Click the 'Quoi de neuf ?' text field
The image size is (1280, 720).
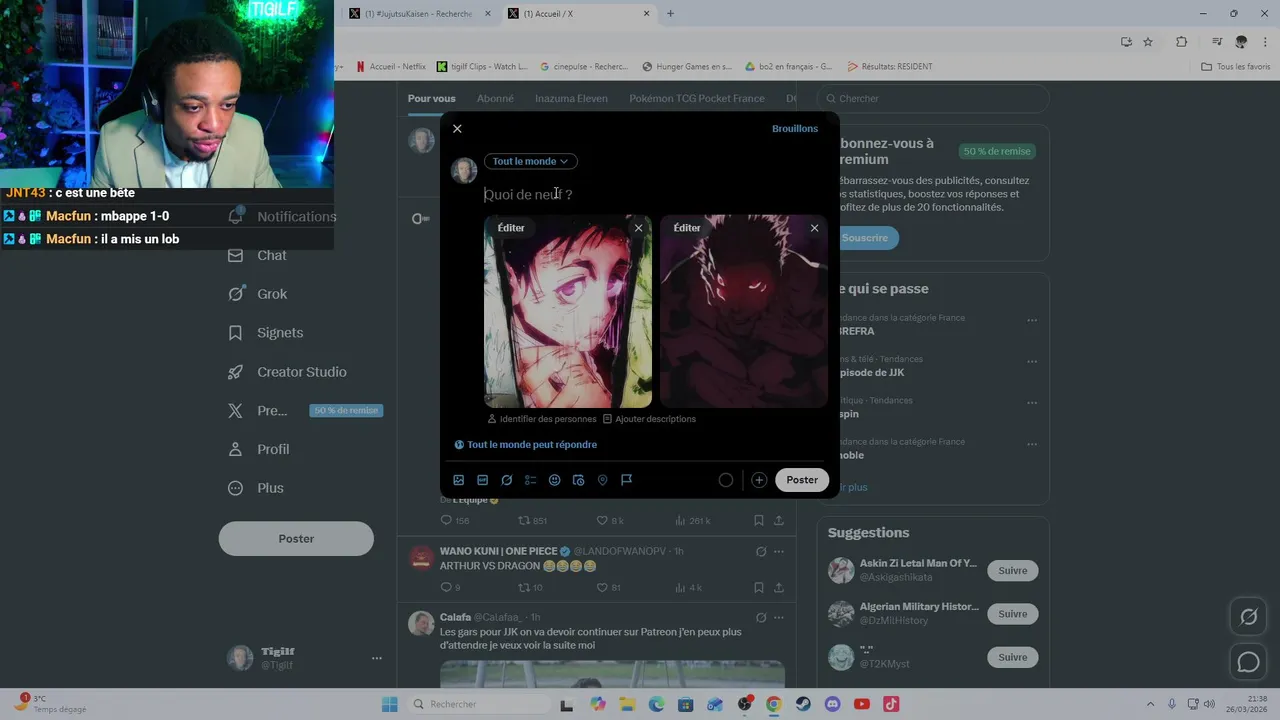pyautogui.click(x=655, y=194)
